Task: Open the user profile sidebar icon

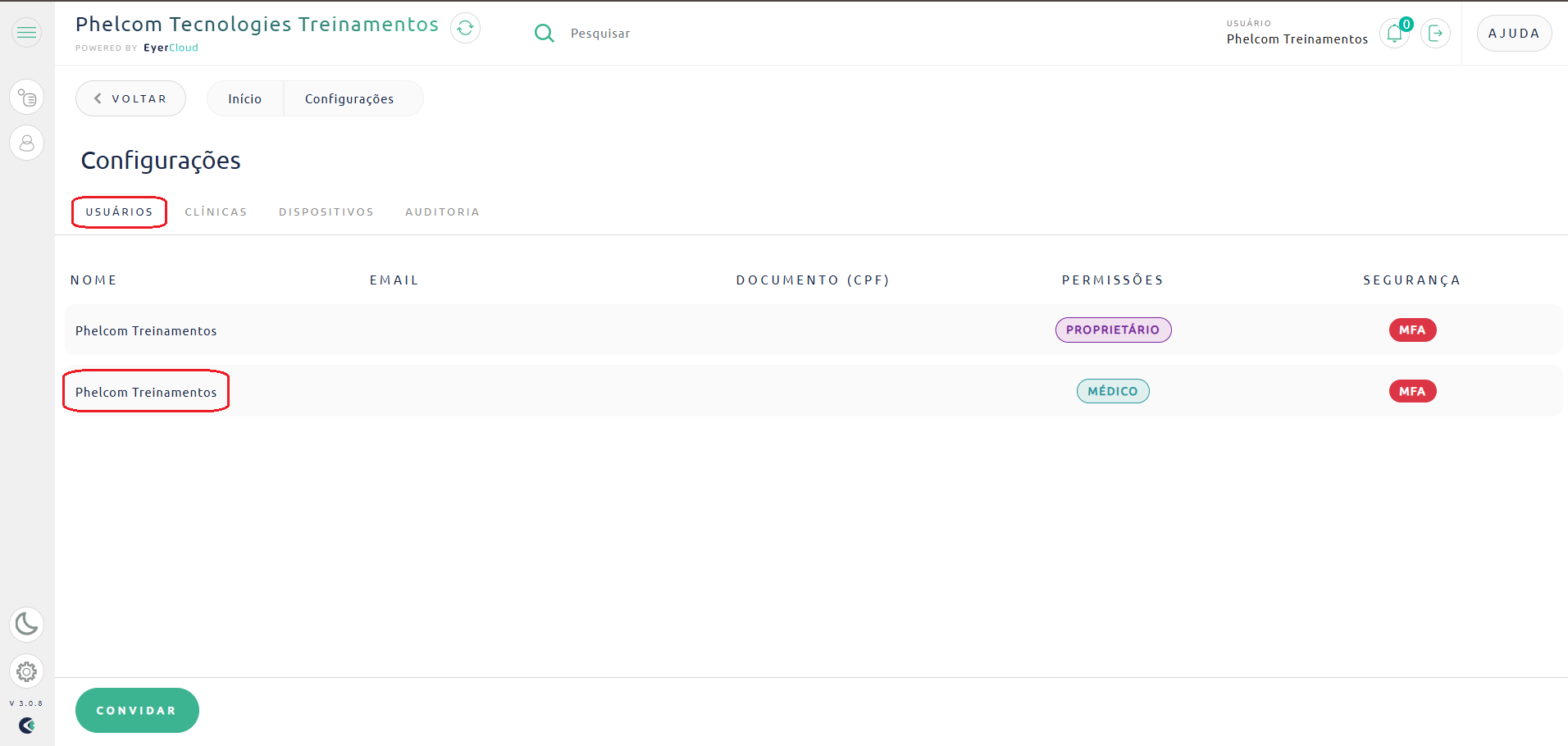Action: (27, 143)
